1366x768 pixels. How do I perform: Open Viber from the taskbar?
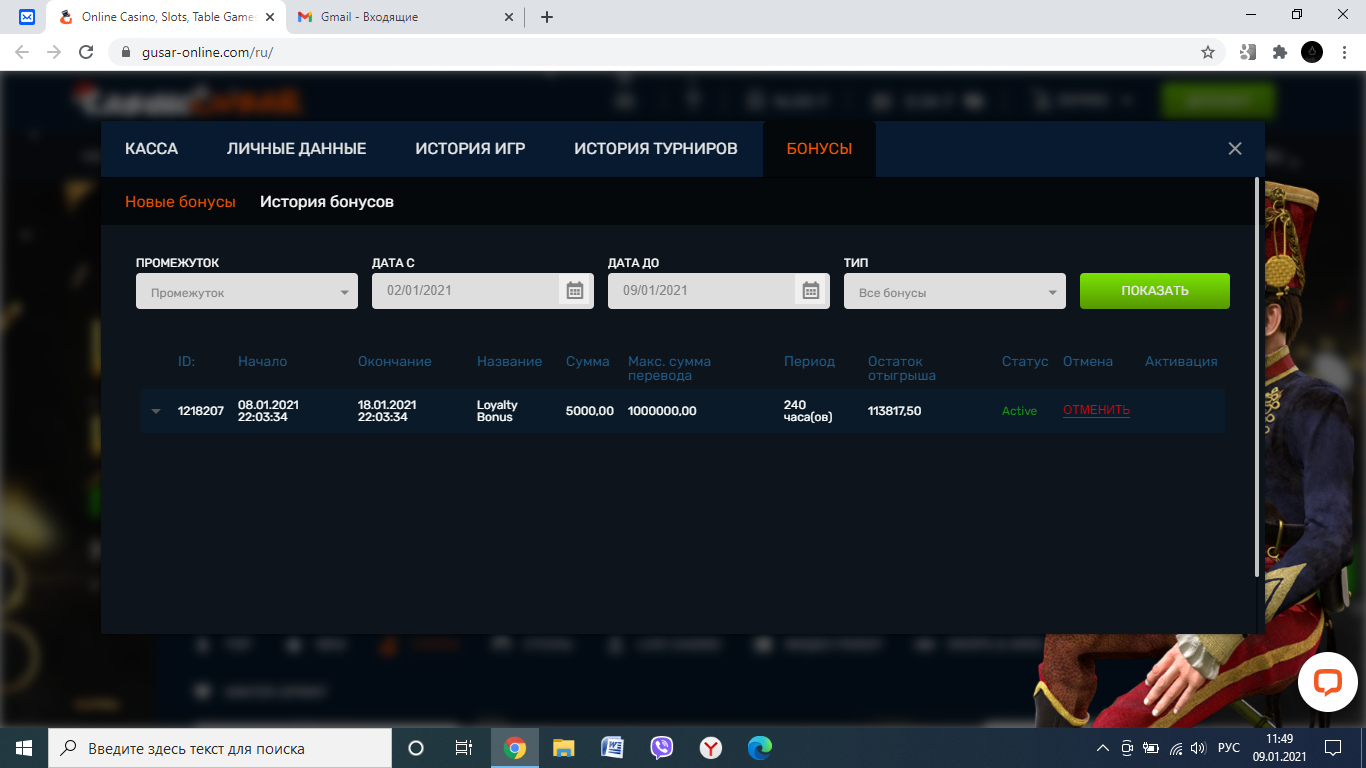661,748
